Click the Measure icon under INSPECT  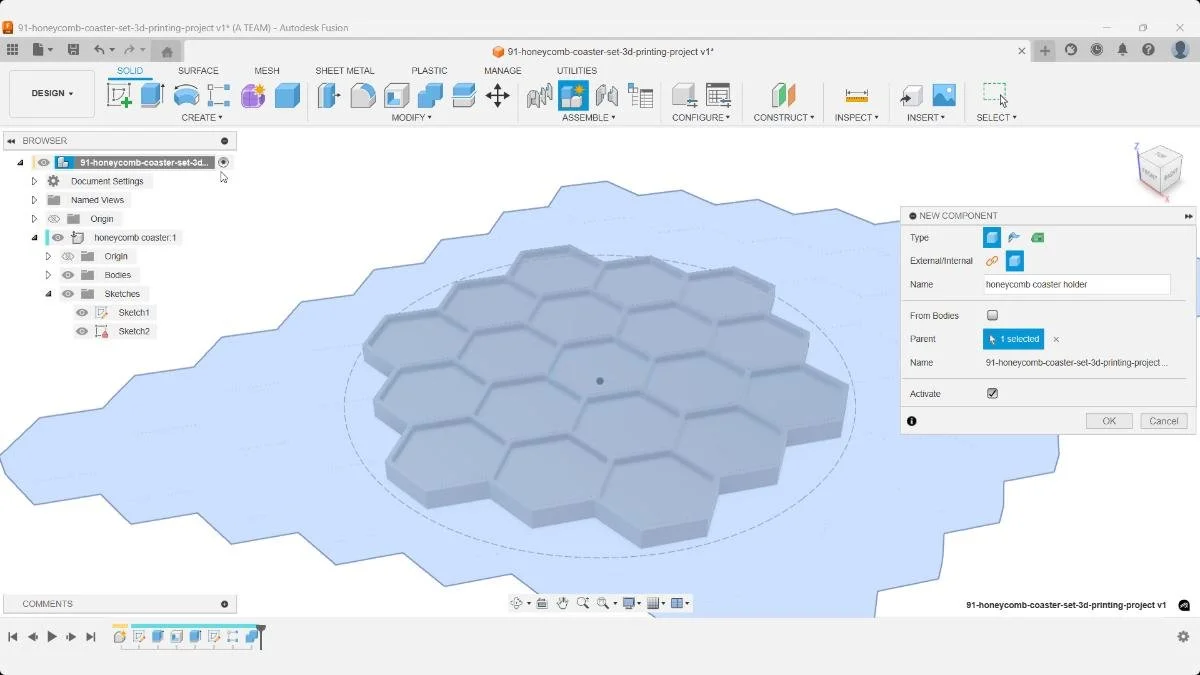point(855,96)
